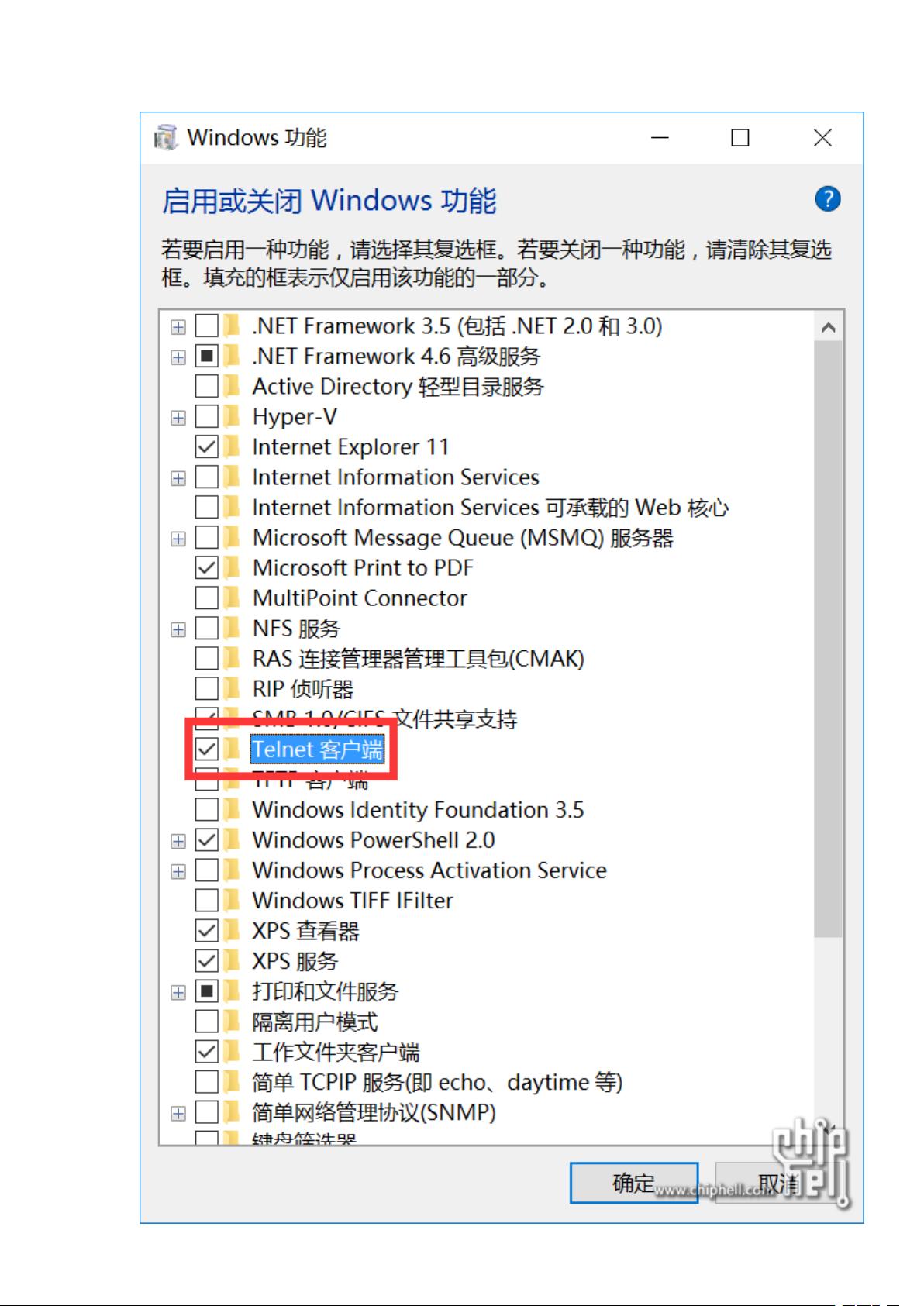Minimize the Windows 功能 window
The width and height of the screenshot is (924, 1306).
pos(660,138)
